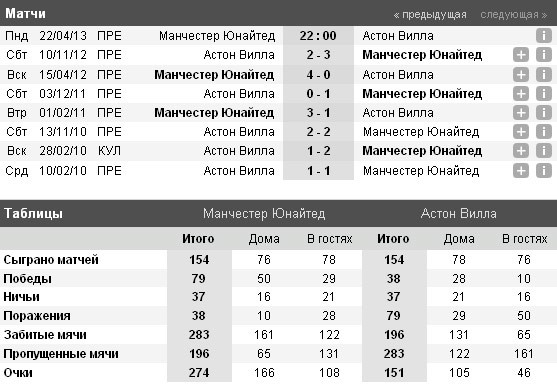This screenshot has width=557, height=390.
Task: Click the 4 - 0 score result
Action: coord(318,75)
